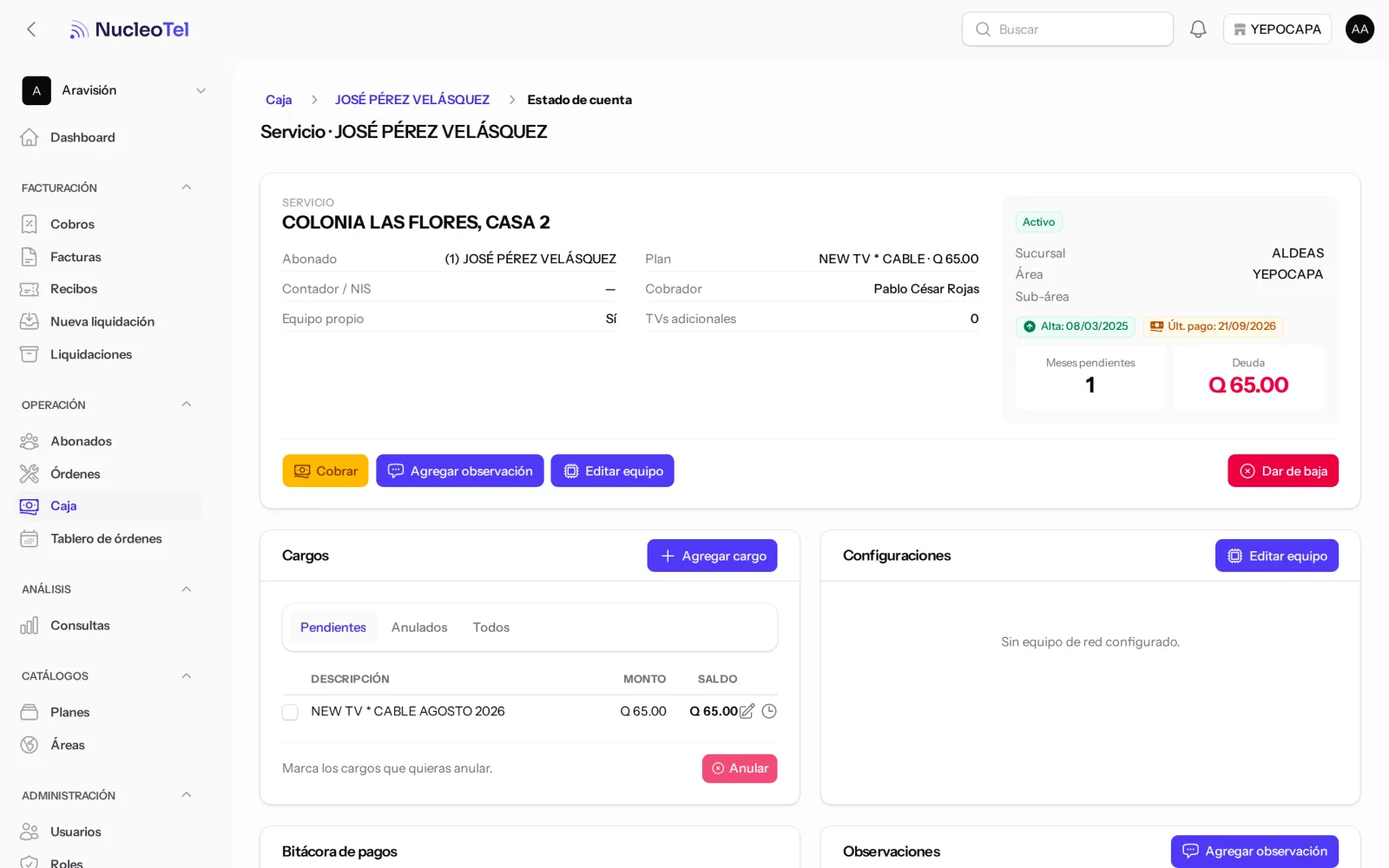1389x868 pixels.
Task: Collapse the OPERACIÓN section
Action: [x=186, y=404]
